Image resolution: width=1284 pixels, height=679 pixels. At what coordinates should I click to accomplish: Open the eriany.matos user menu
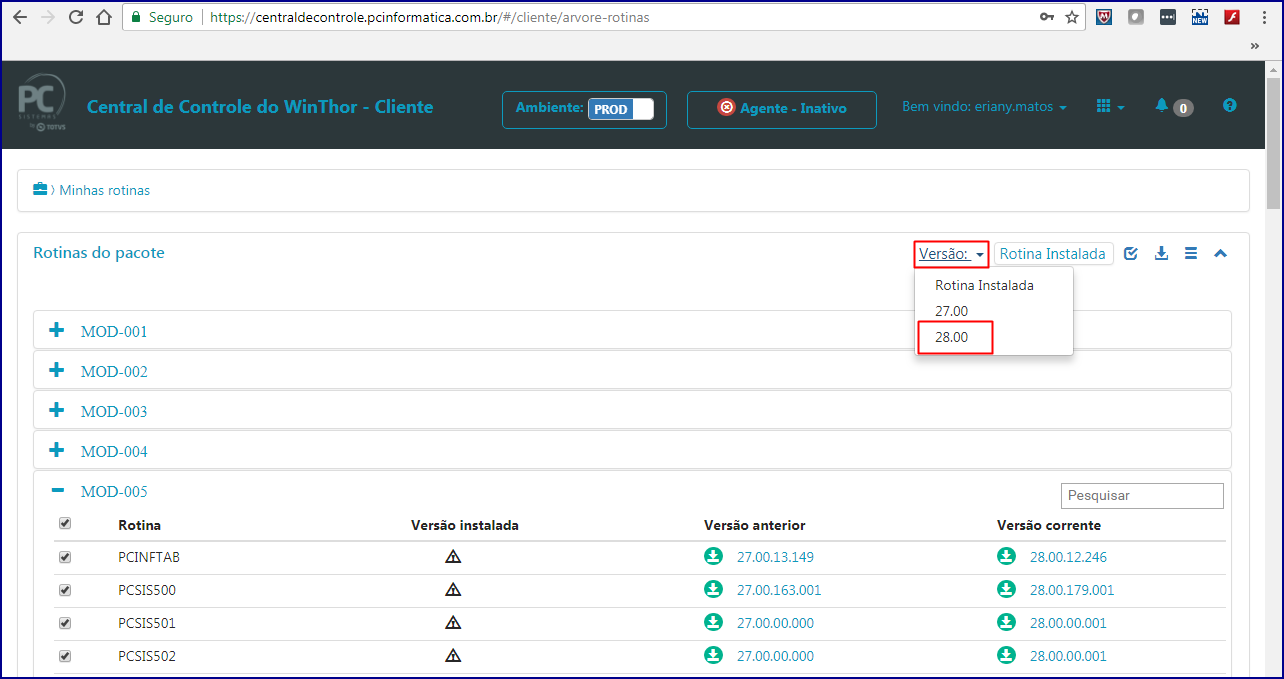984,106
